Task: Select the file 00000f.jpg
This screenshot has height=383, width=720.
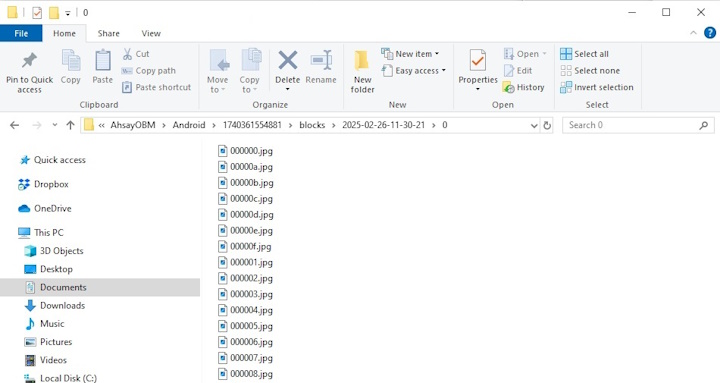Action: pos(245,246)
